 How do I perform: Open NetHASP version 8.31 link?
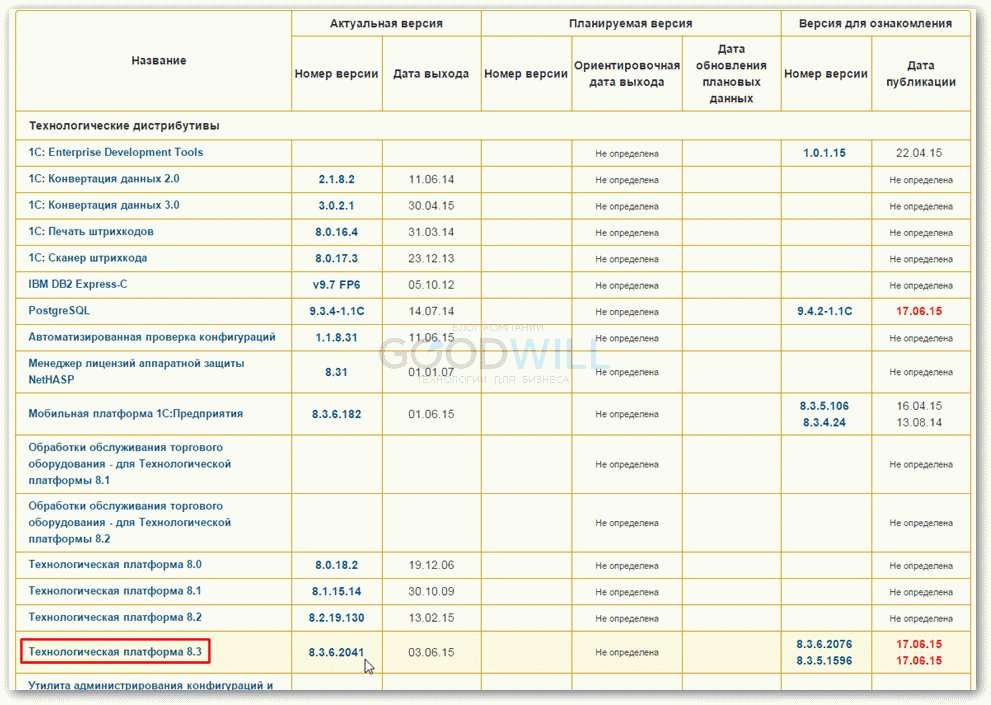(337, 372)
